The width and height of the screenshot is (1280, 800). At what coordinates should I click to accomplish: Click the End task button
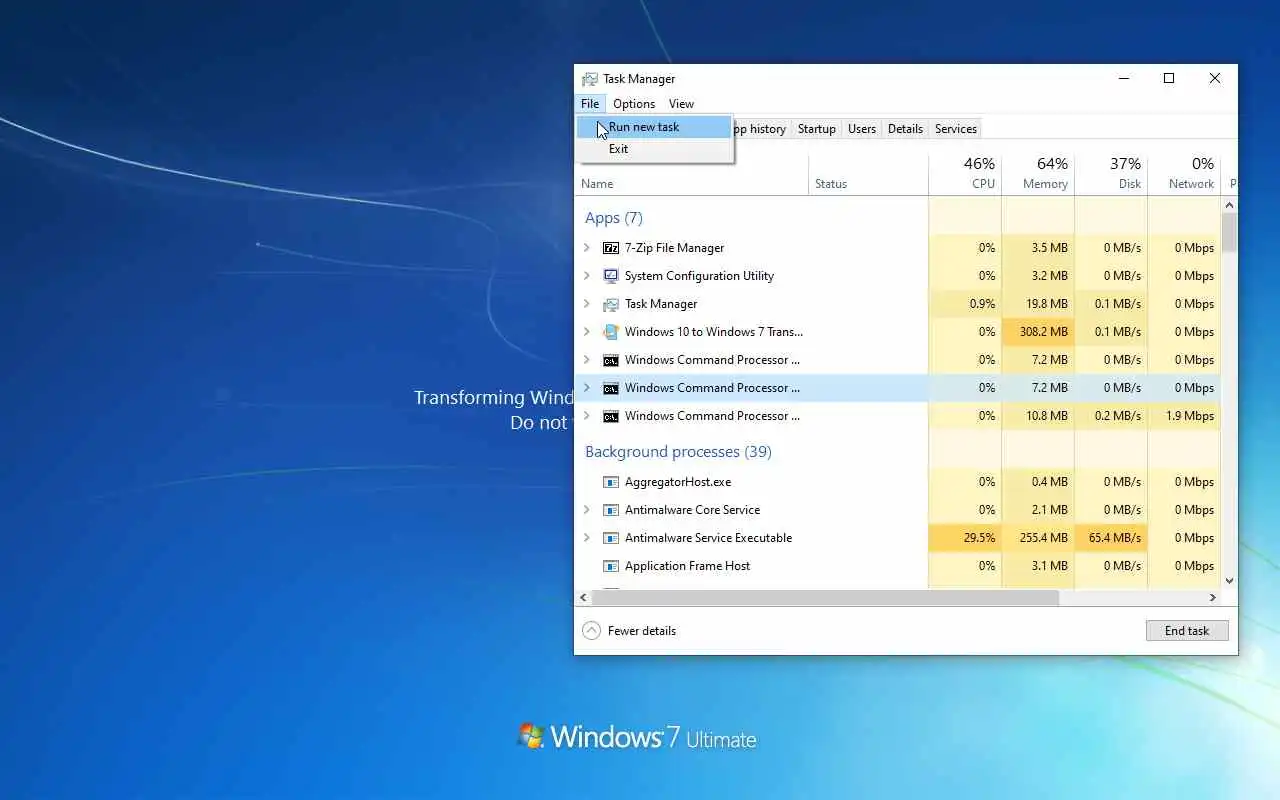tap(1187, 631)
